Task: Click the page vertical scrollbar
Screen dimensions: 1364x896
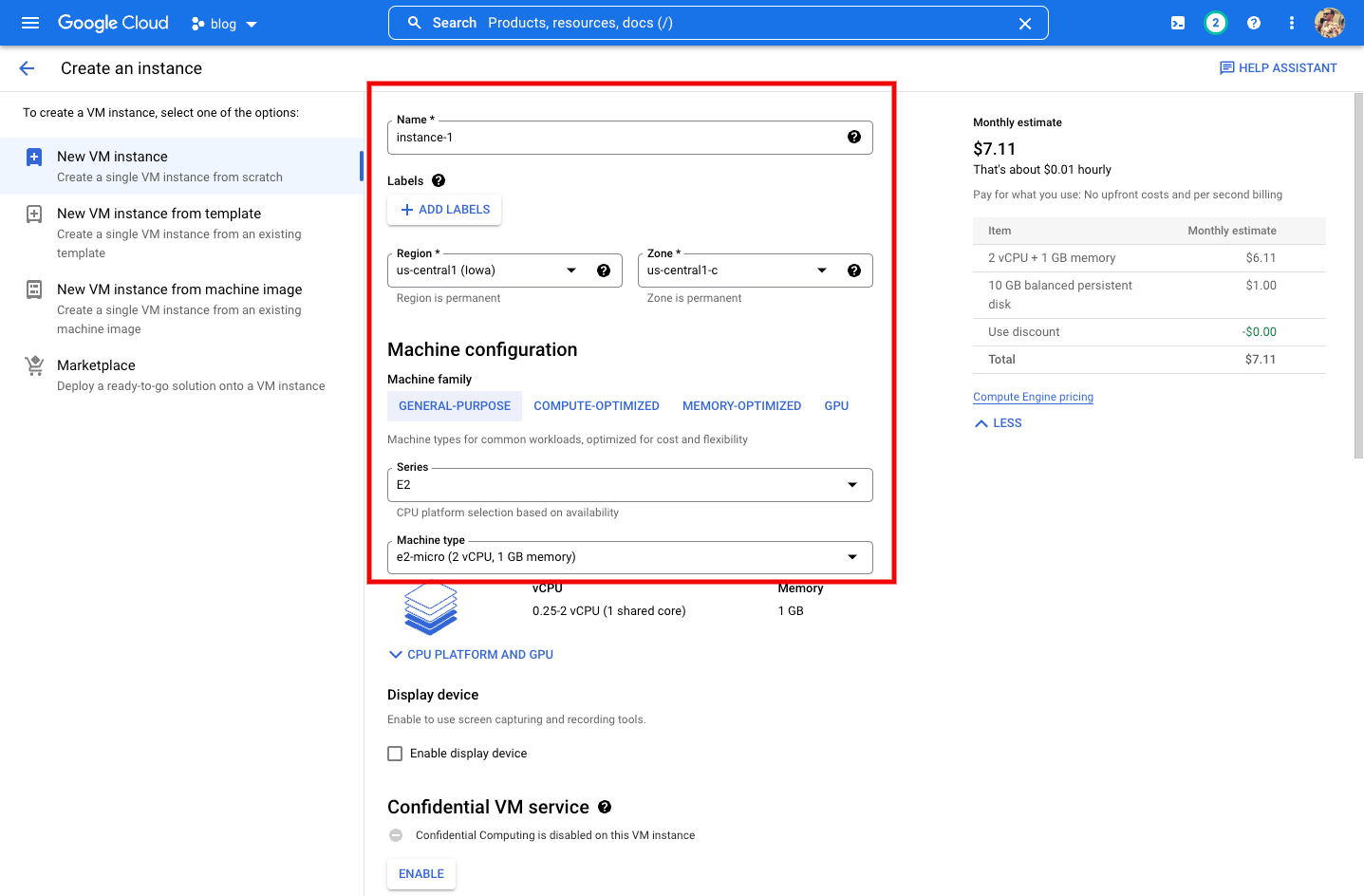Action: 1358,275
